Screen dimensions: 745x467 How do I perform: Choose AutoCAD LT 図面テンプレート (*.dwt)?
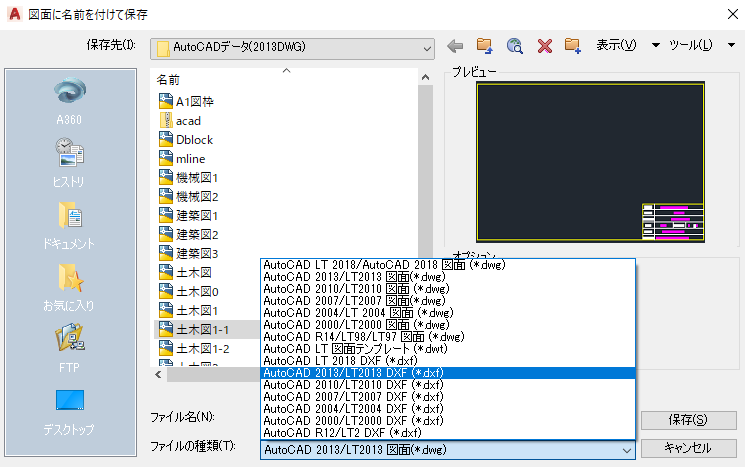(x=448, y=349)
